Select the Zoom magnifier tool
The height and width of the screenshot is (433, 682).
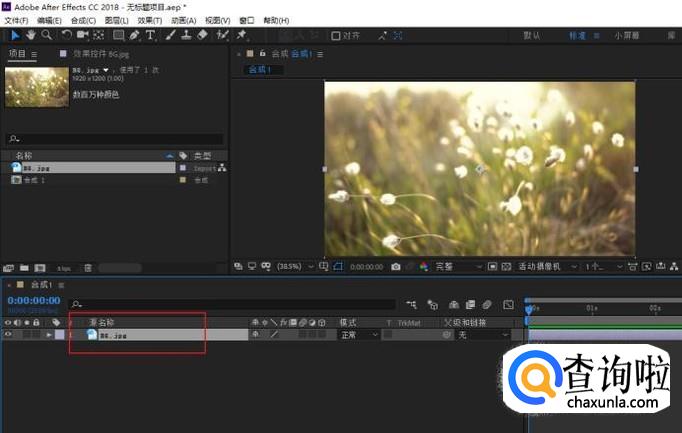(47, 35)
